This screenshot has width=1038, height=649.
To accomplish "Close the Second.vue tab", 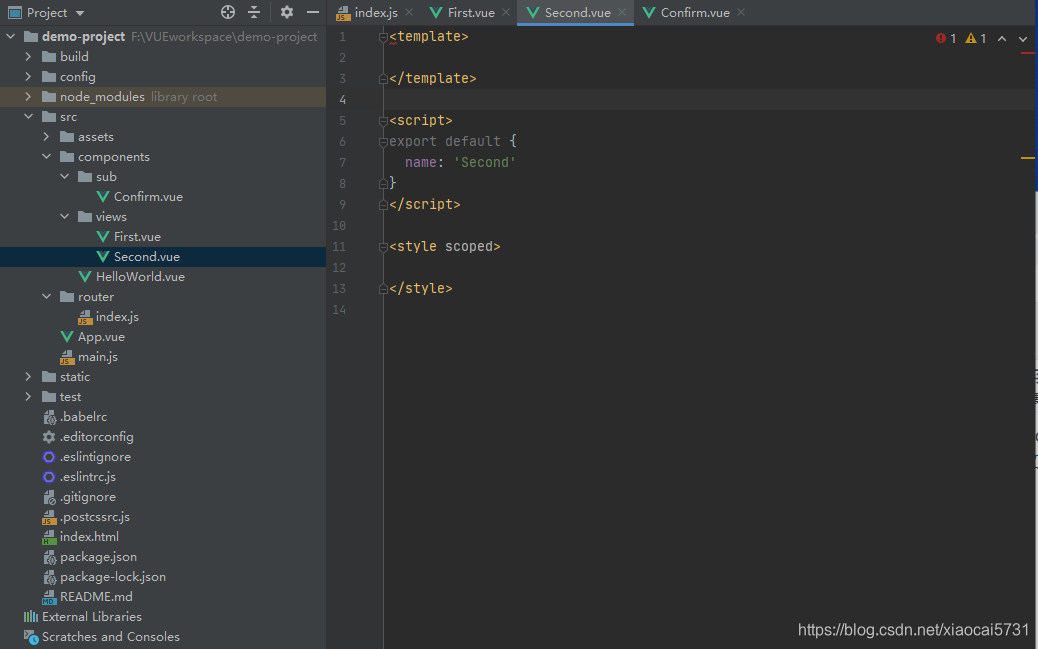I will 622,12.
